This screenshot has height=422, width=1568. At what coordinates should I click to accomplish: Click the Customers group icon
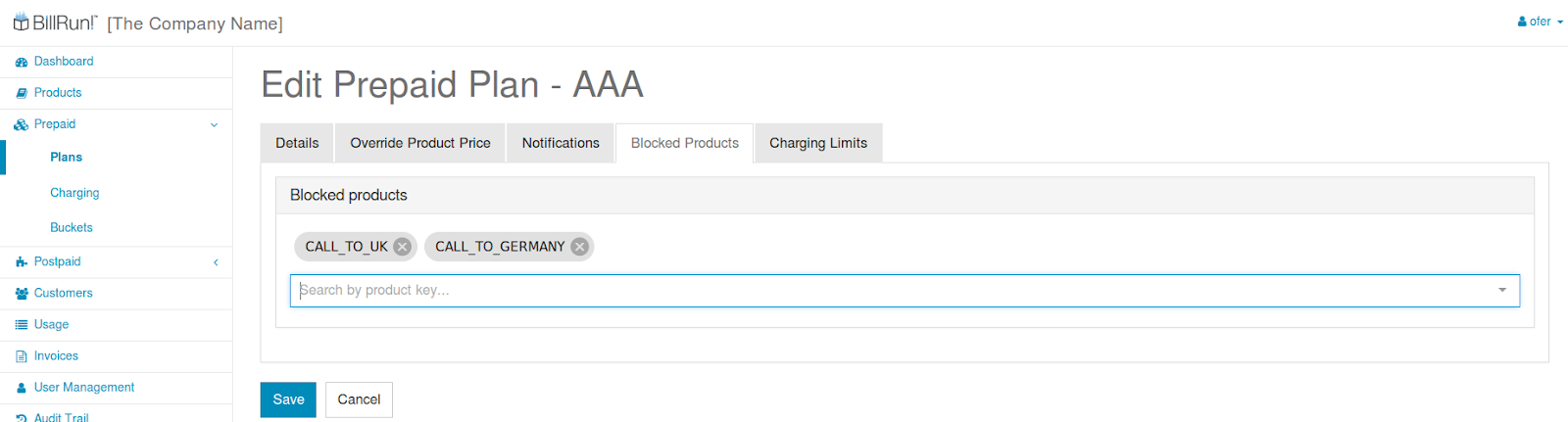point(22,293)
